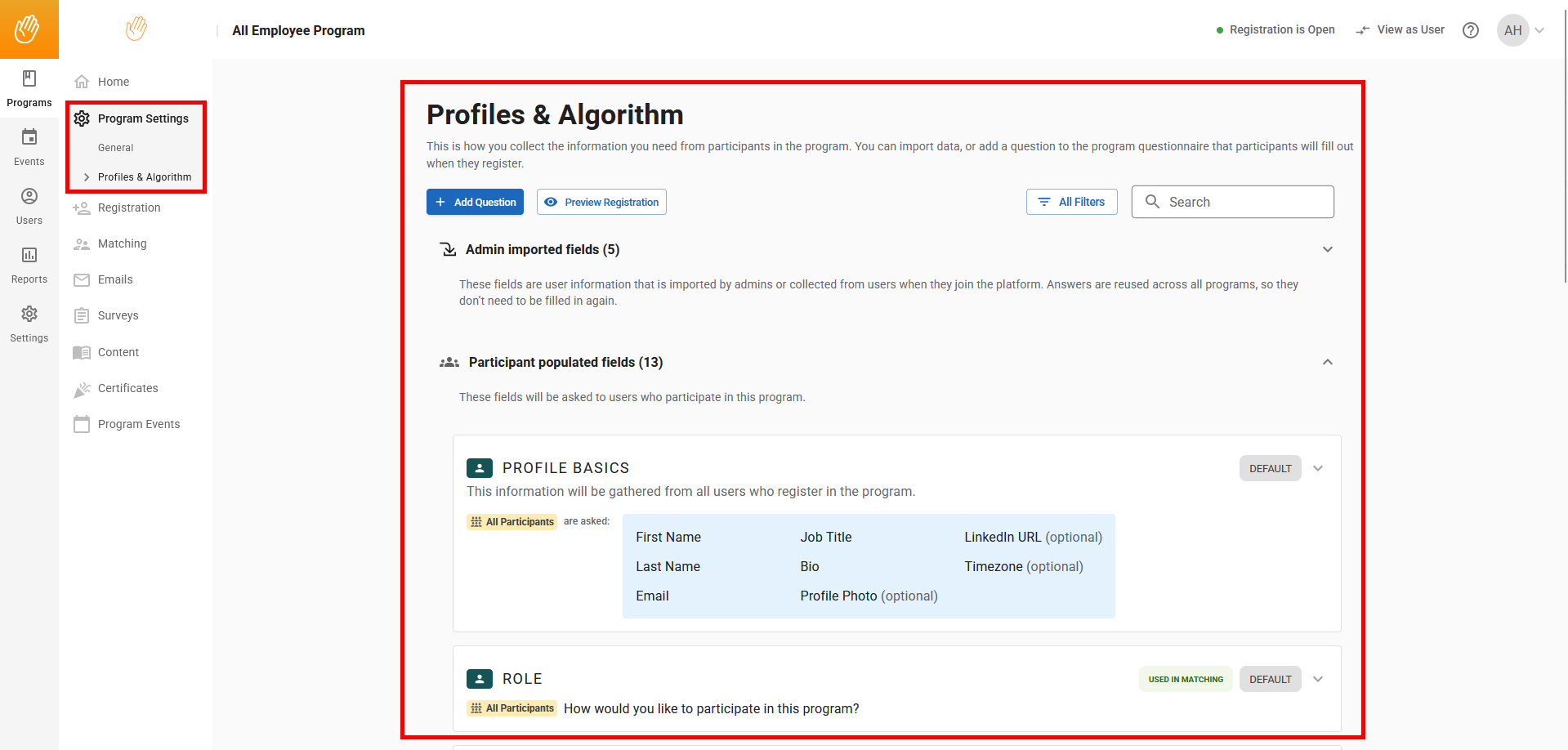The width and height of the screenshot is (1568, 750).
Task: Open the Certificates menu item
Action: click(x=127, y=388)
